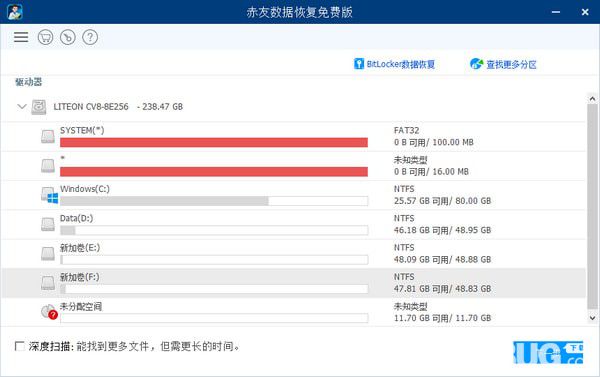The width and height of the screenshot is (600, 377).
Task: Minimize the 赤友数据恢复免费版 window
Action: point(556,12)
